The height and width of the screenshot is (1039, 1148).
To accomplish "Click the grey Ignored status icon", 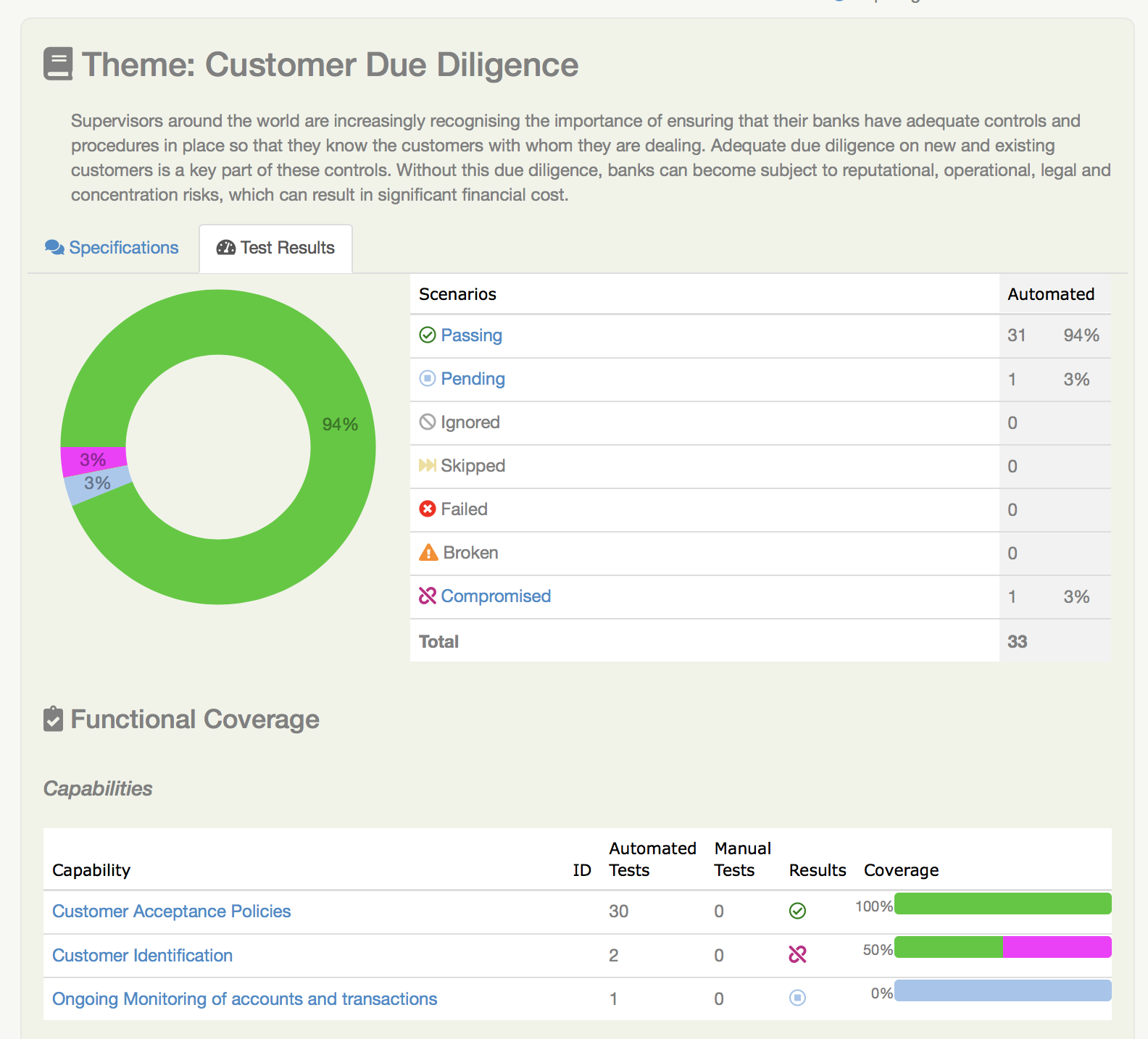I will (x=428, y=422).
